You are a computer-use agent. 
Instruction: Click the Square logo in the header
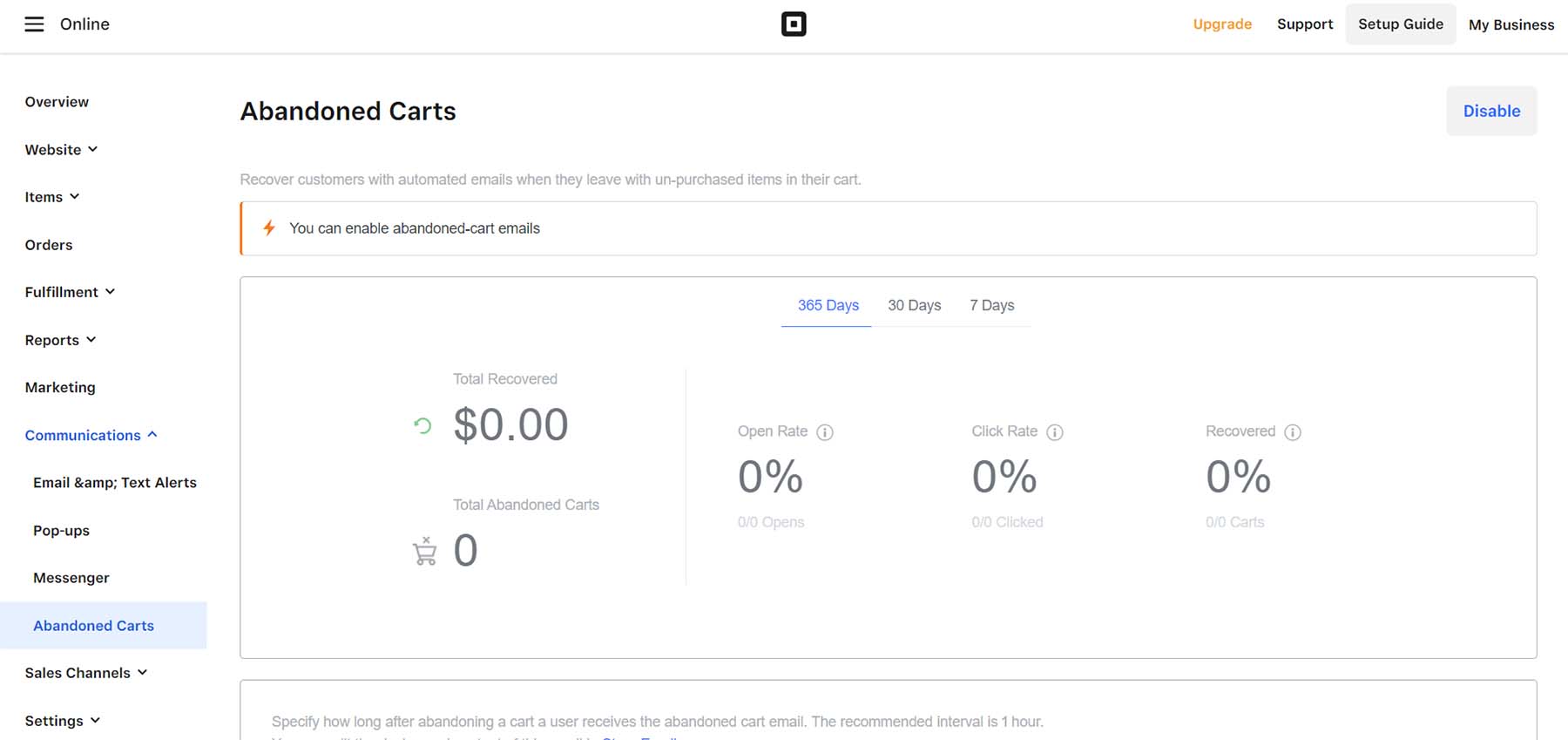[x=794, y=24]
